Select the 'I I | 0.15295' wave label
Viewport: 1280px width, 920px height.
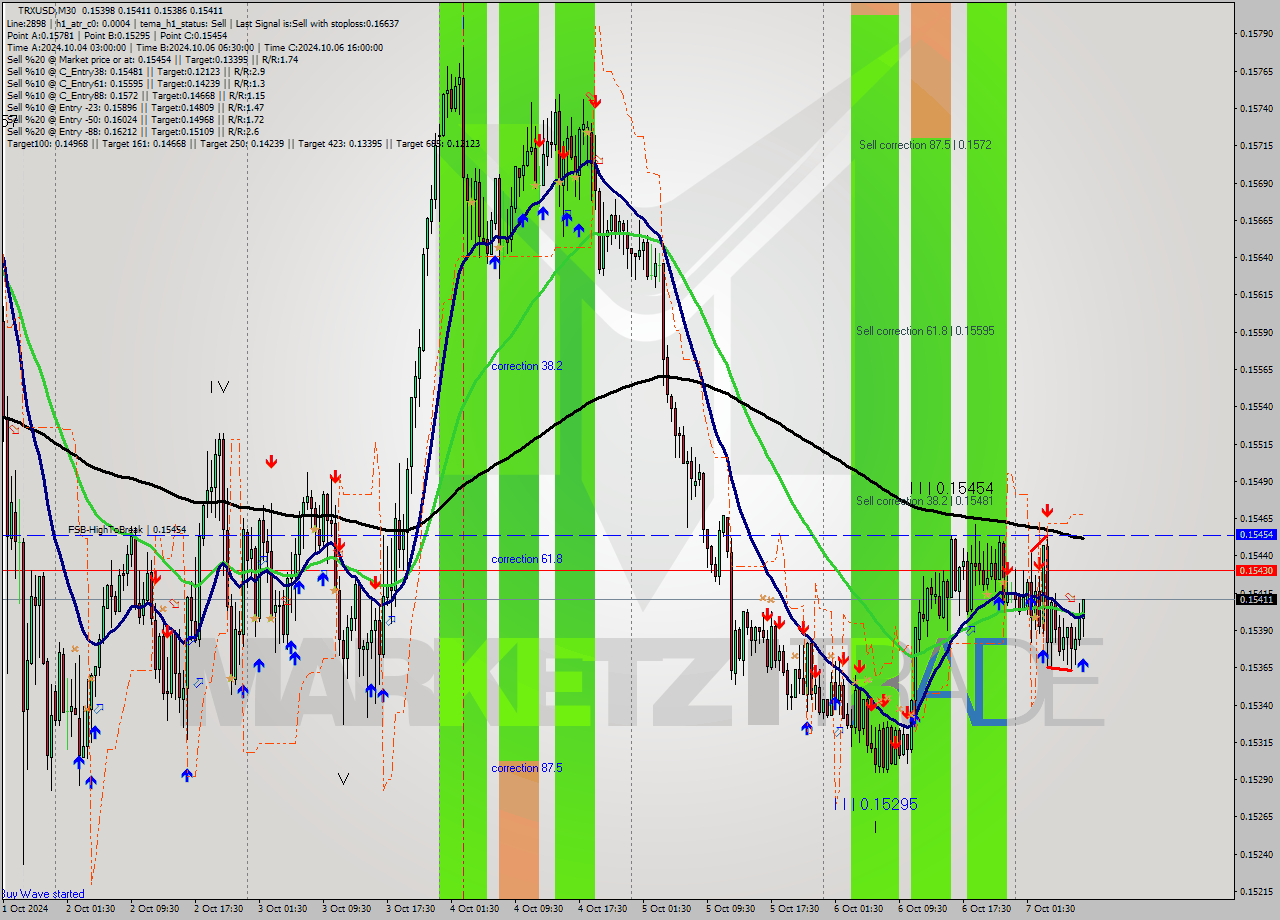877,804
